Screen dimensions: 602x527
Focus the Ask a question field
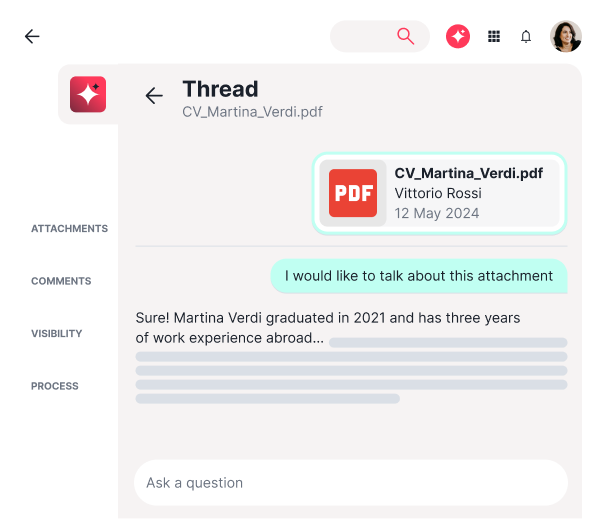(350, 483)
